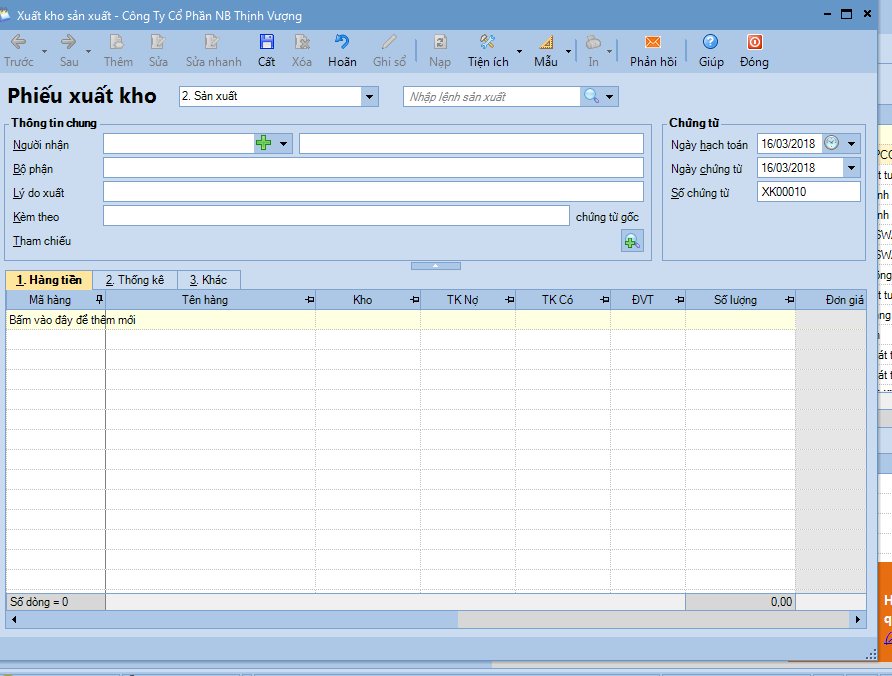The height and width of the screenshot is (676, 892).
Task: Click Nhập lệnh sản xuất input field
Action: click(x=492, y=97)
